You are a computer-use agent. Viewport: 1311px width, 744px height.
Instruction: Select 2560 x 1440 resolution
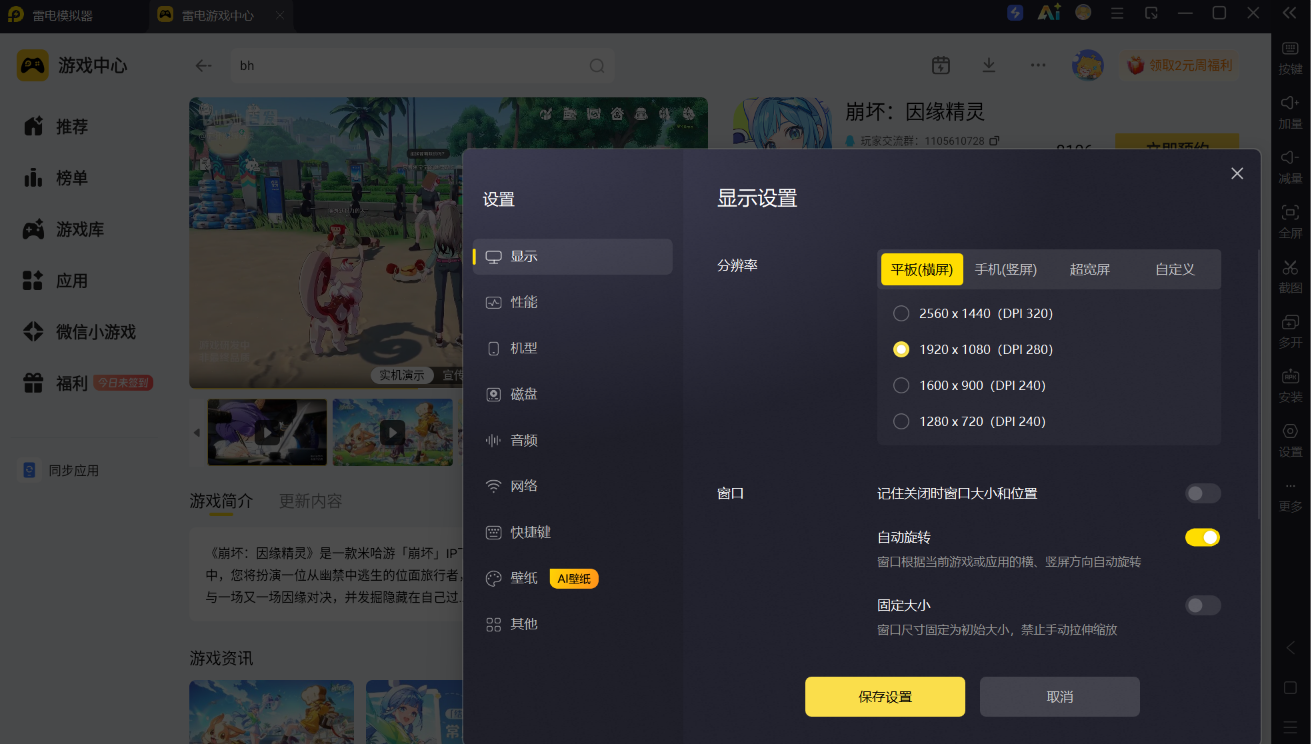point(901,313)
